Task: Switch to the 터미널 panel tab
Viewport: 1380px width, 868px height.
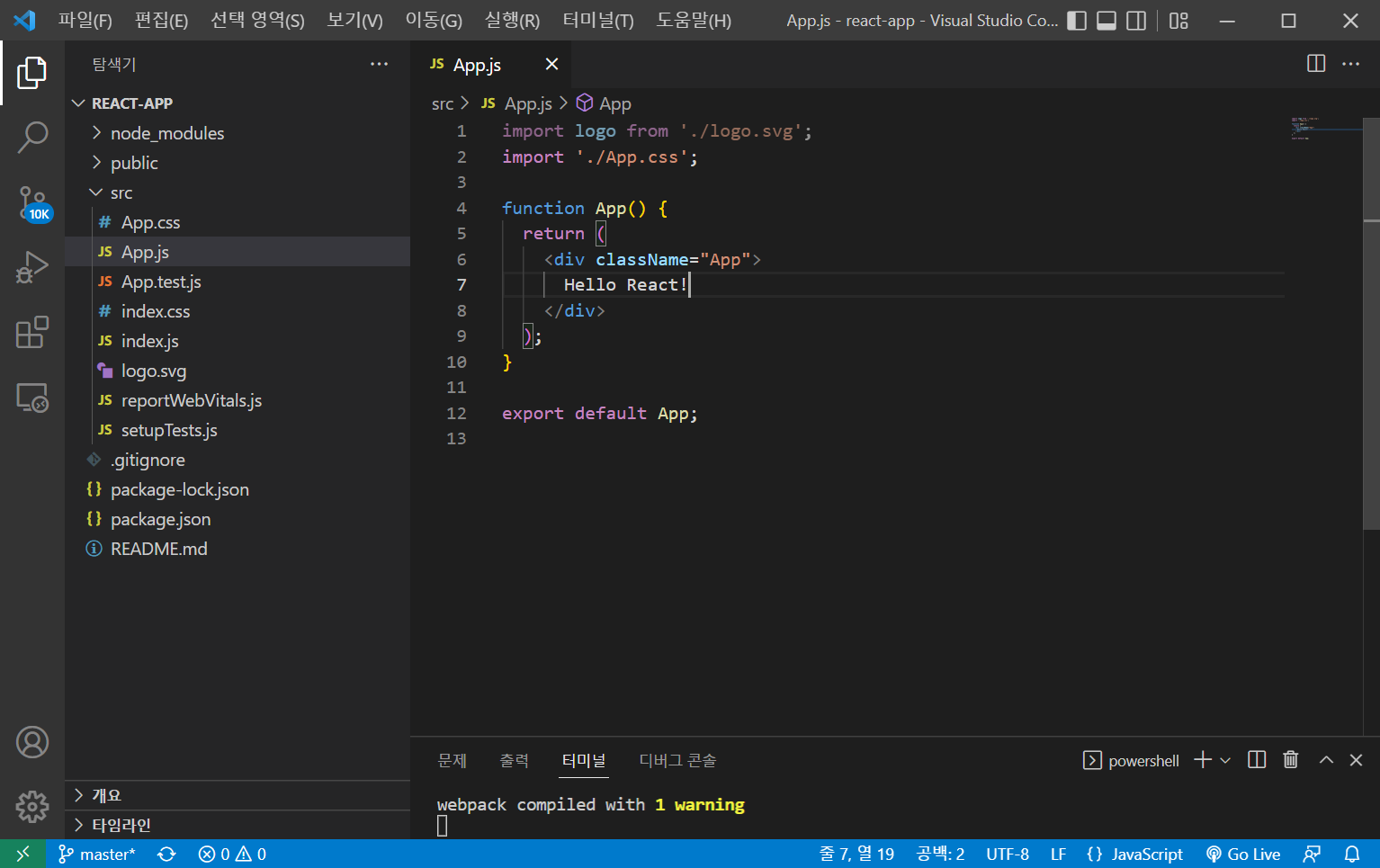Action: pos(584,760)
